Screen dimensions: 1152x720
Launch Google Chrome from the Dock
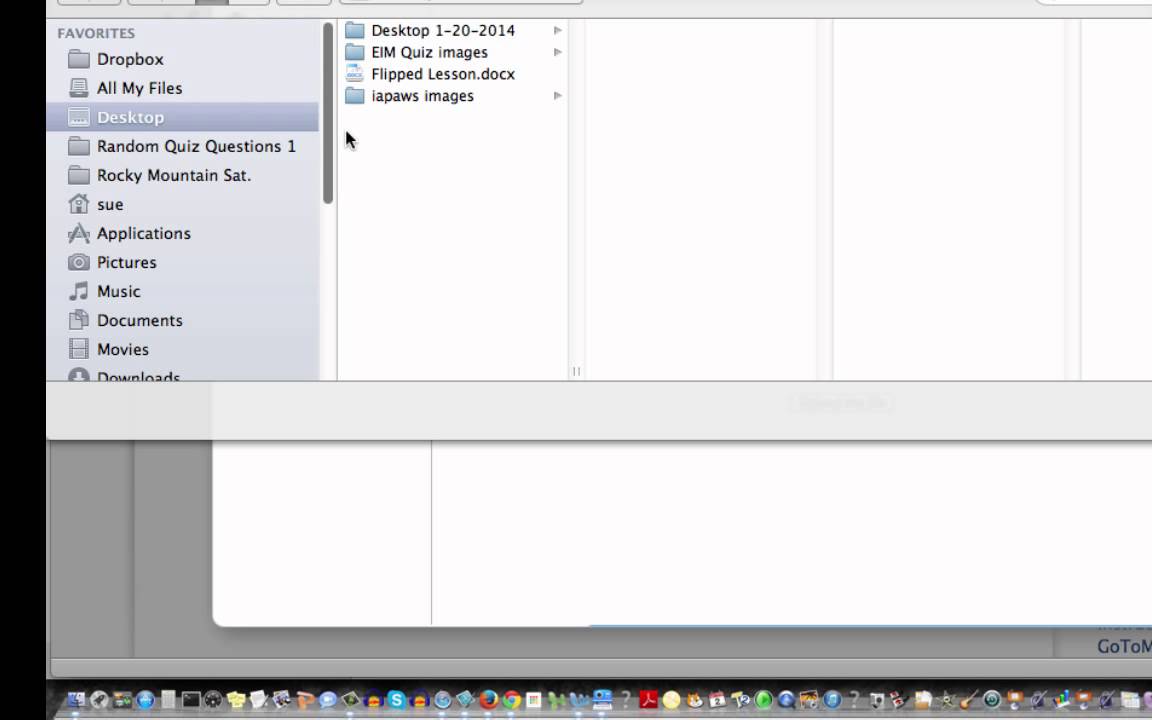(x=512, y=699)
